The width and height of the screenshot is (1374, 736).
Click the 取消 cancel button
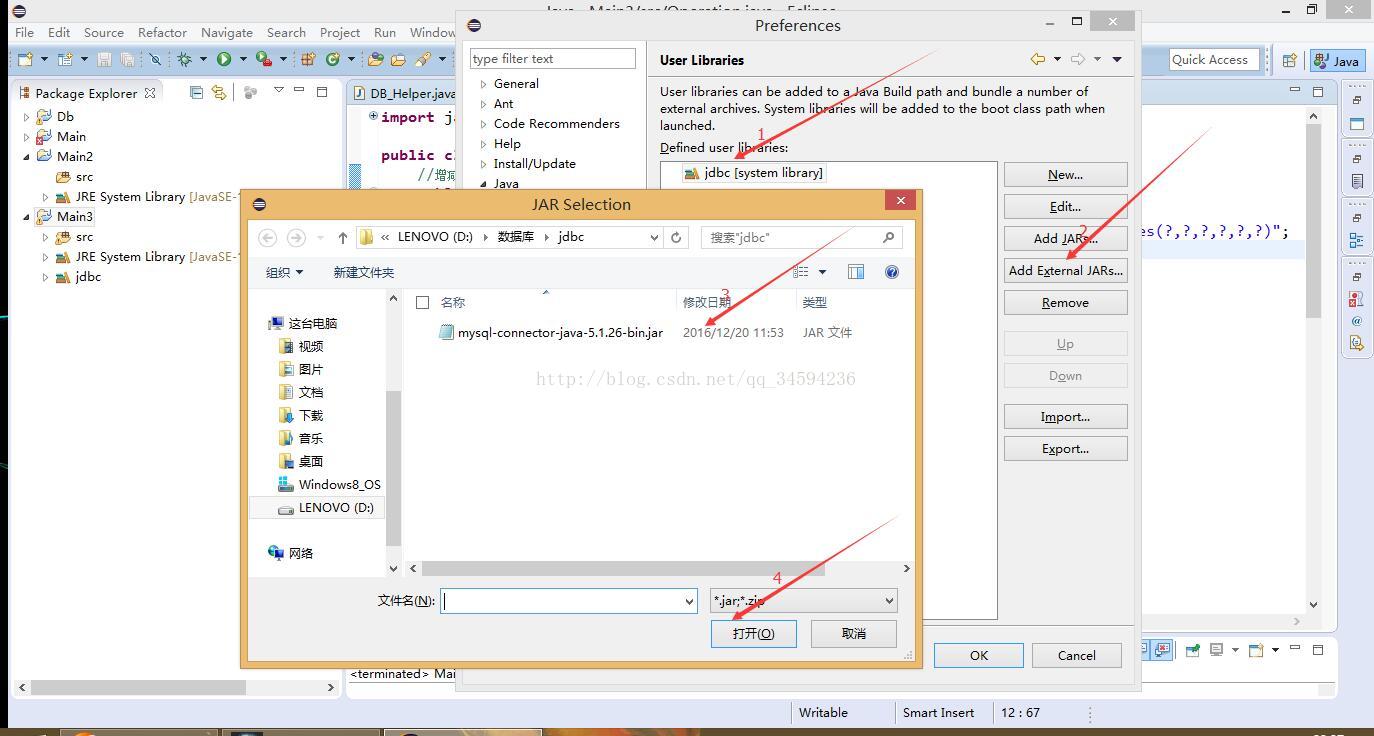[x=853, y=633]
